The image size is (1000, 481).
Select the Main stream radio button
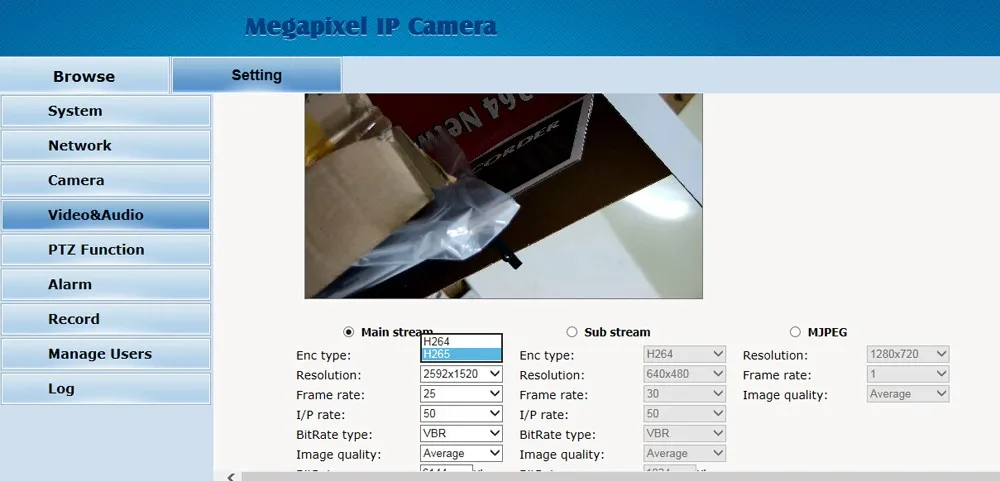pyautogui.click(x=348, y=332)
